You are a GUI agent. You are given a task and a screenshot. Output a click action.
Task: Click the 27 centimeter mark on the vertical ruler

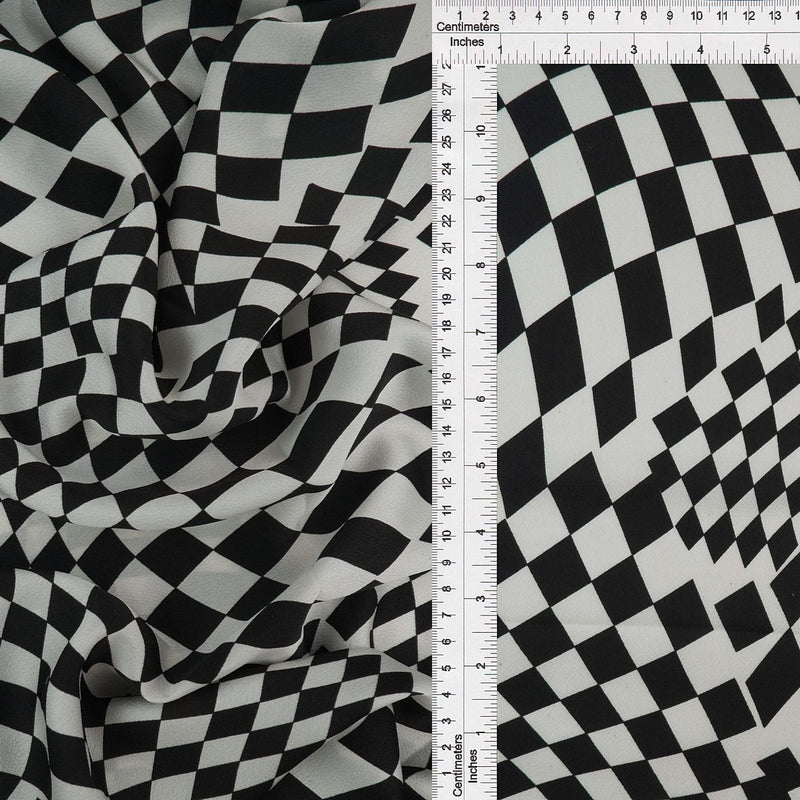pyautogui.click(x=447, y=89)
